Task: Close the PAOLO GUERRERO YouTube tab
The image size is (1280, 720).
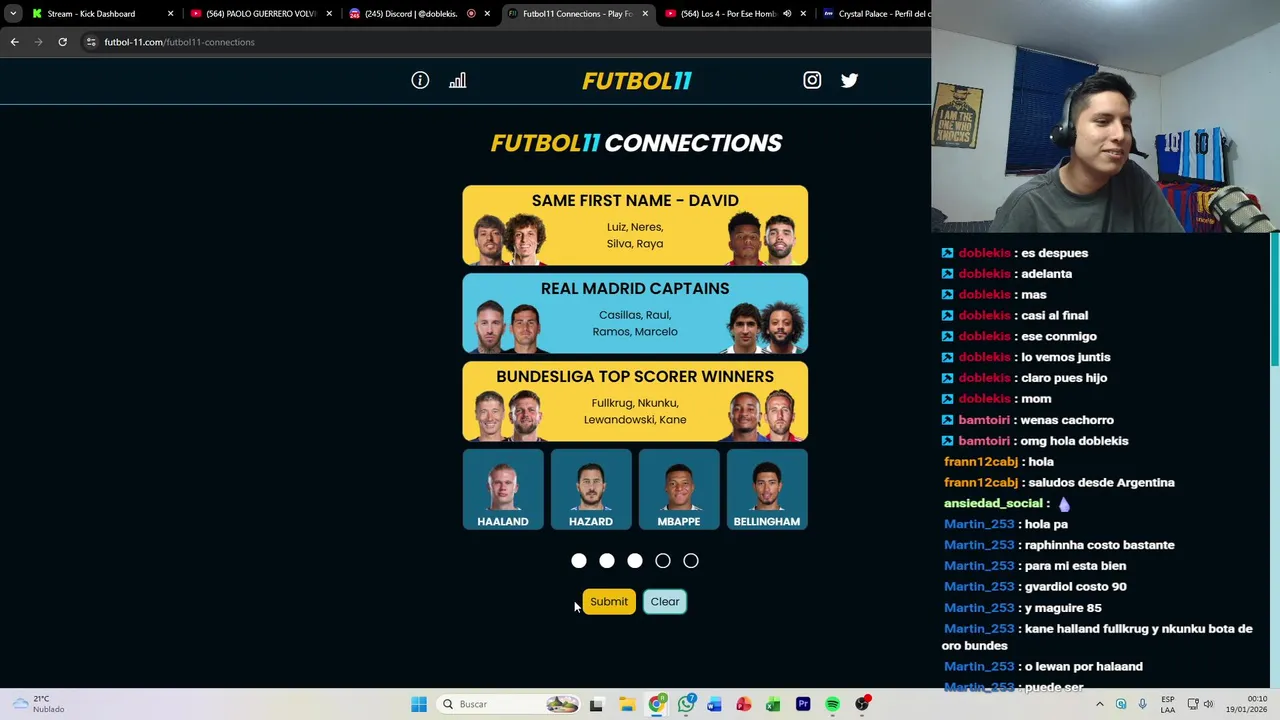Action: pyautogui.click(x=329, y=14)
